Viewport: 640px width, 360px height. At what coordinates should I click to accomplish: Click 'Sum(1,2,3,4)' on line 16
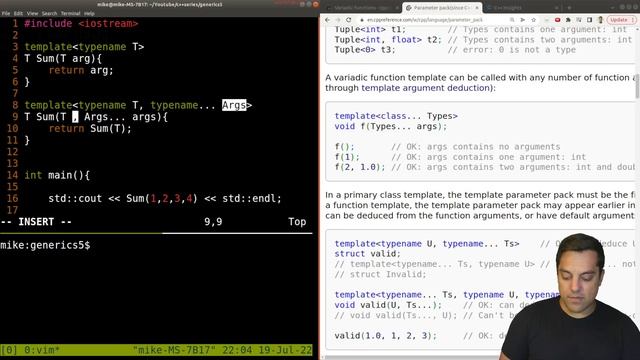(x=162, y=198)
